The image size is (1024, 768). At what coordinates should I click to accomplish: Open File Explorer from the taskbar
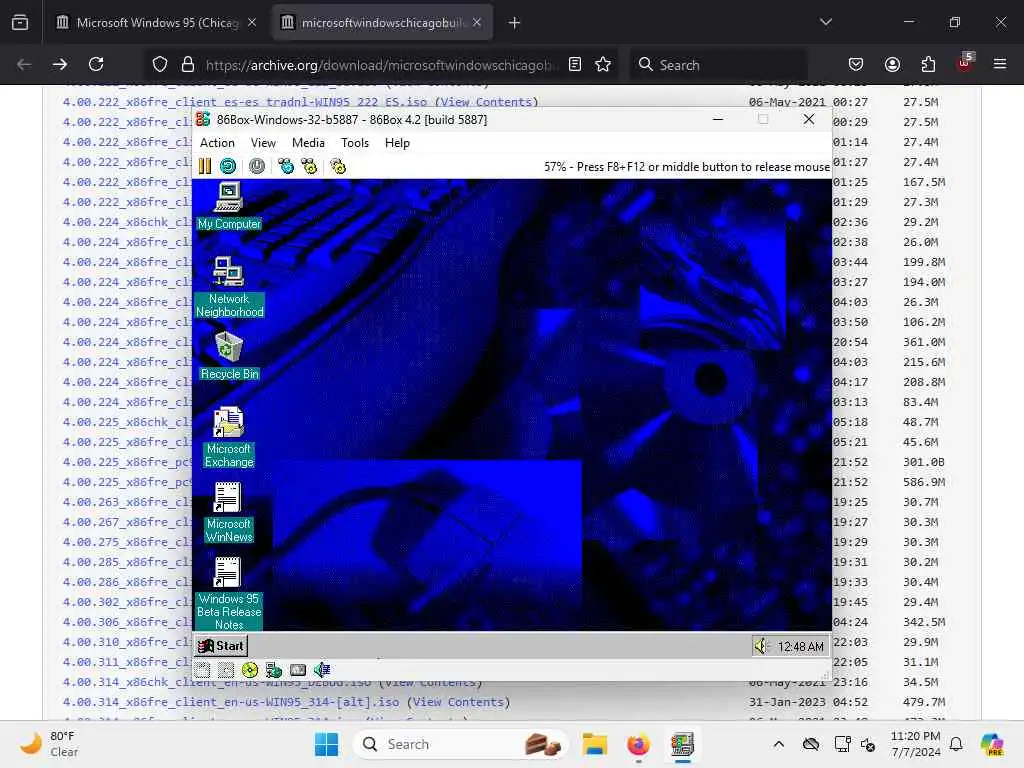[x=595, y=744]
